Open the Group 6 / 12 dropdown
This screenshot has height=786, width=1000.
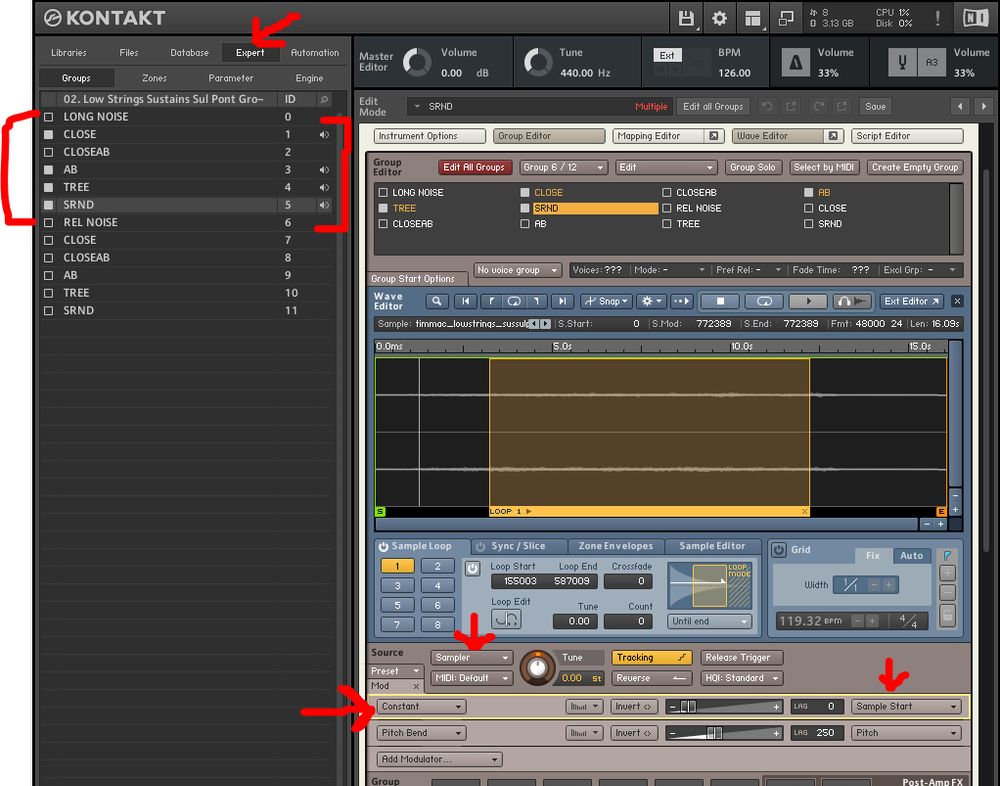(562, 167)
